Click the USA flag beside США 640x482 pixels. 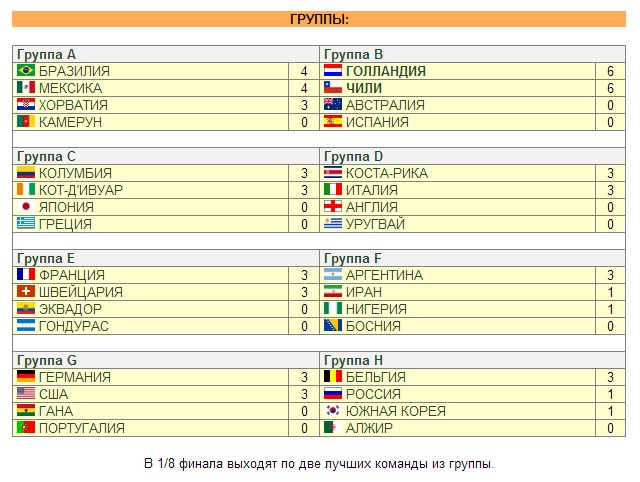(26, 394)
